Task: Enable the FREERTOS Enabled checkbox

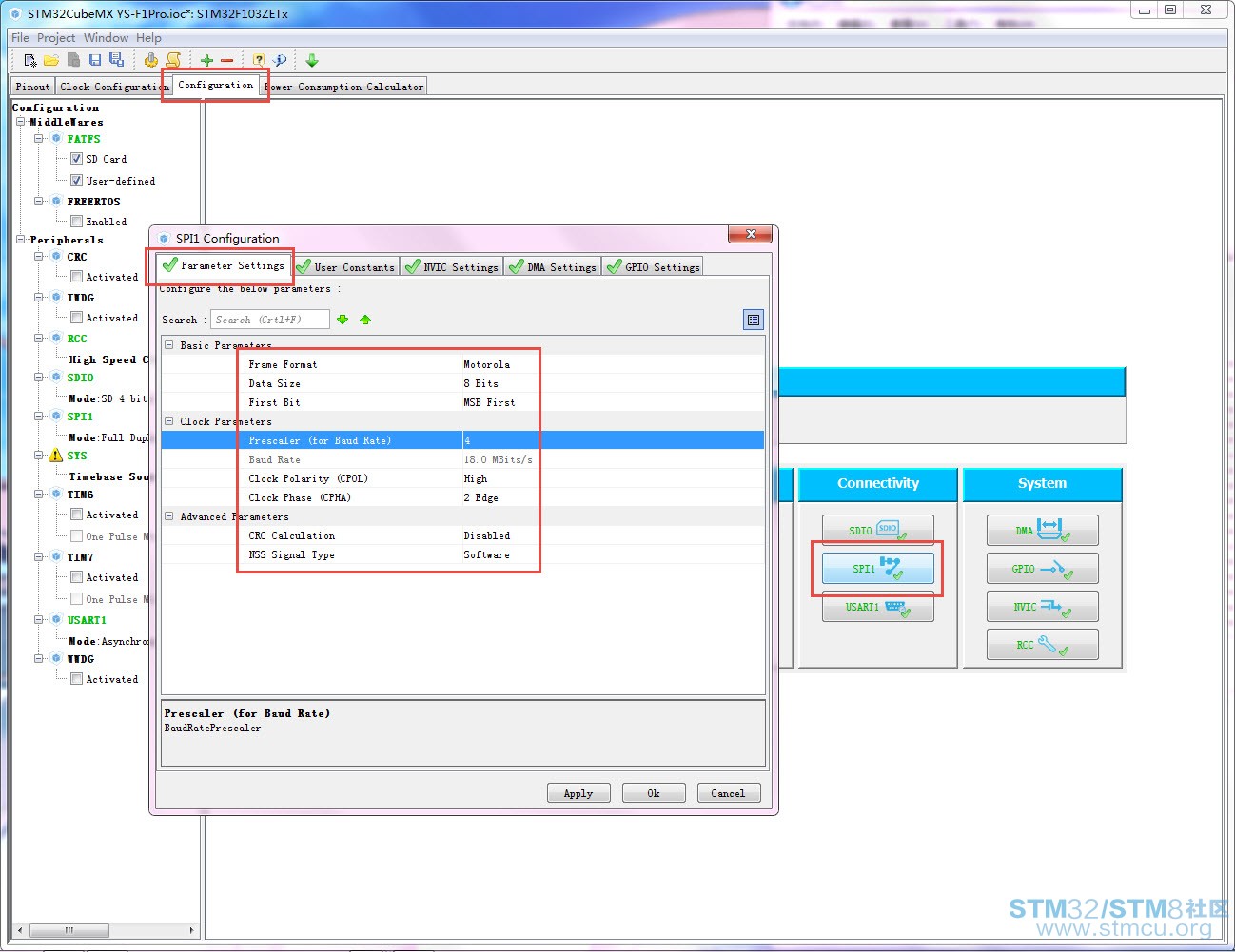Action: (x=77, y=222)
